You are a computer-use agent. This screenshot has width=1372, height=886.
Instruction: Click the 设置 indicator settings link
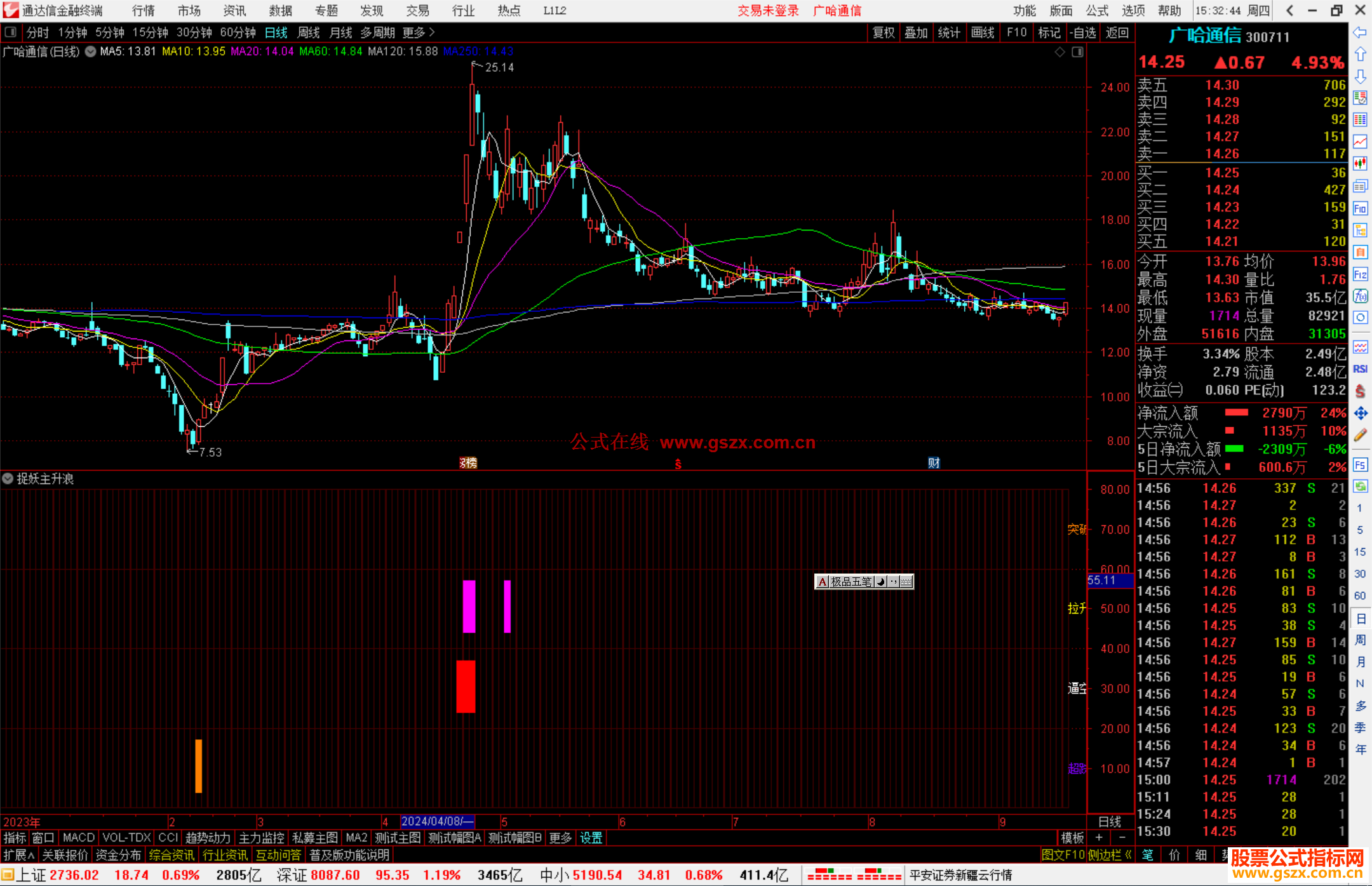(x=591, y=838)
